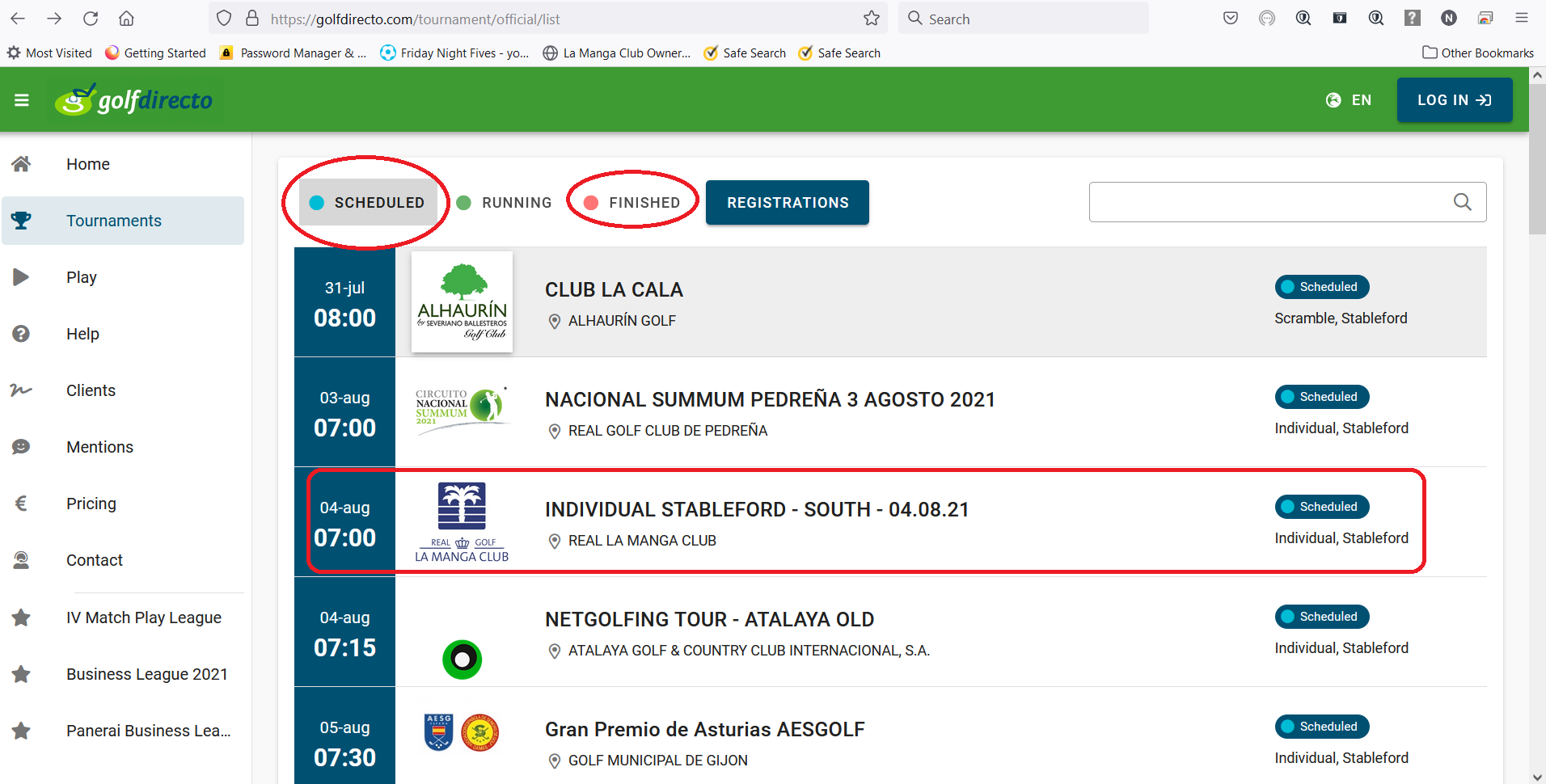
Task: Open the CLUB LA CALA tournament
Action: tap(614, 289)
